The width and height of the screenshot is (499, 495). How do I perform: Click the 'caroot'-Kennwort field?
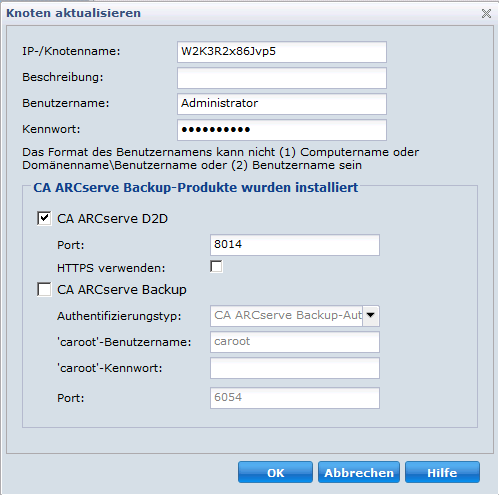(x=295, y=368)
